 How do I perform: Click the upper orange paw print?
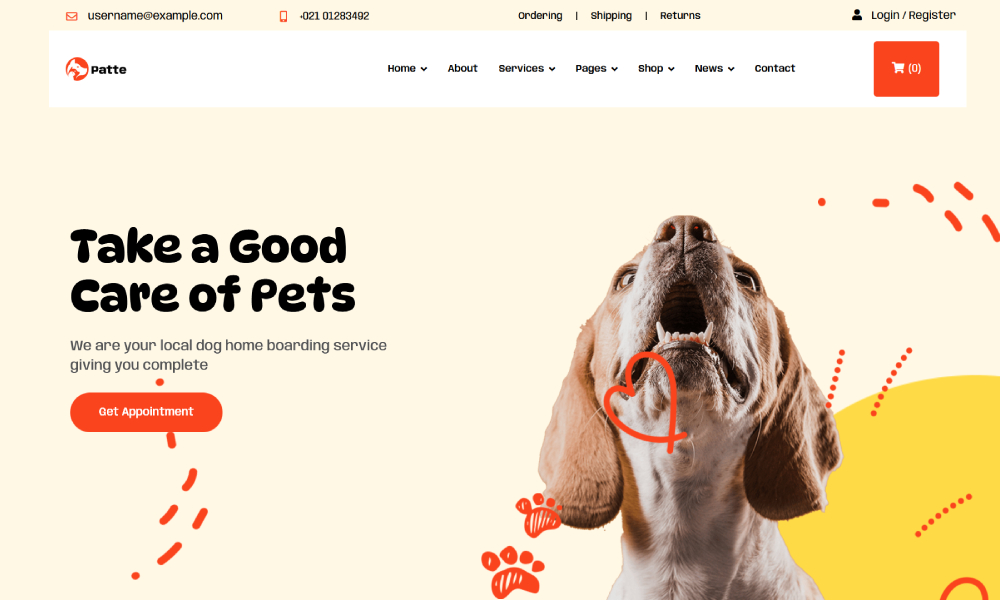tap(539, 514)
